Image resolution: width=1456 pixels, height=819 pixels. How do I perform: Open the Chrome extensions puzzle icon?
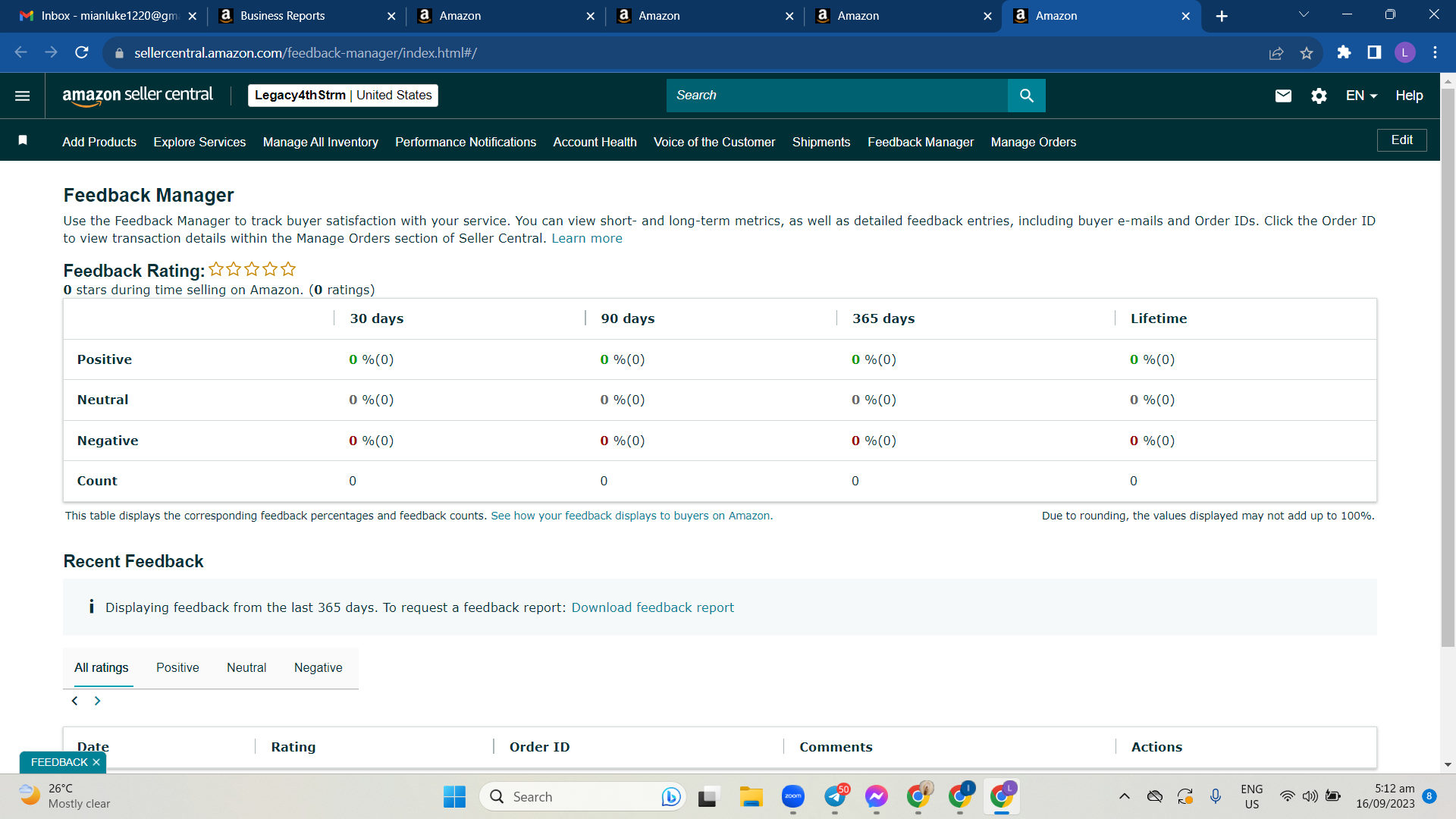click(1344, 52)
